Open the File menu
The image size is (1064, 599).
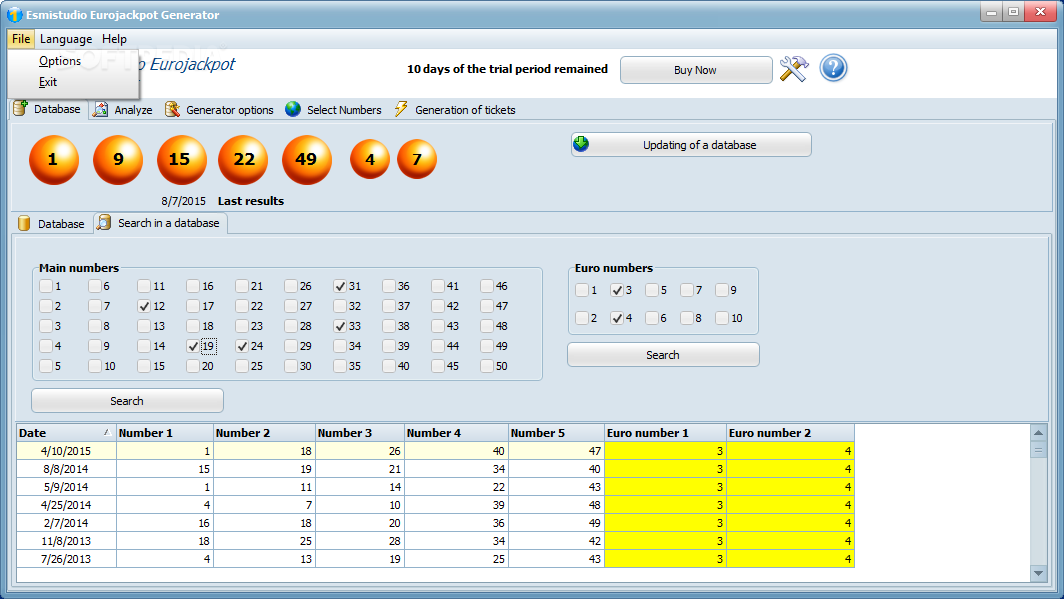tap(21, 39)
